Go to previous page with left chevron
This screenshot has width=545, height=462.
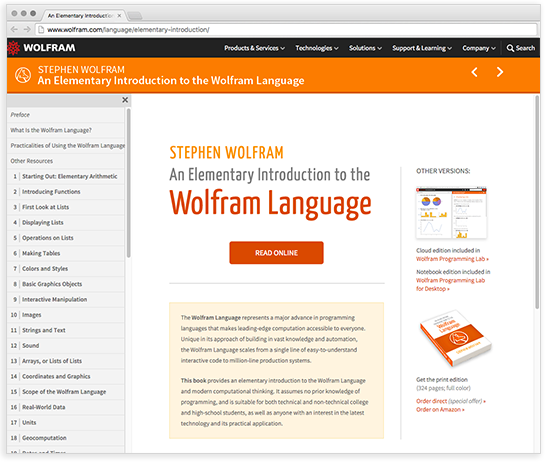coord(474,72)
